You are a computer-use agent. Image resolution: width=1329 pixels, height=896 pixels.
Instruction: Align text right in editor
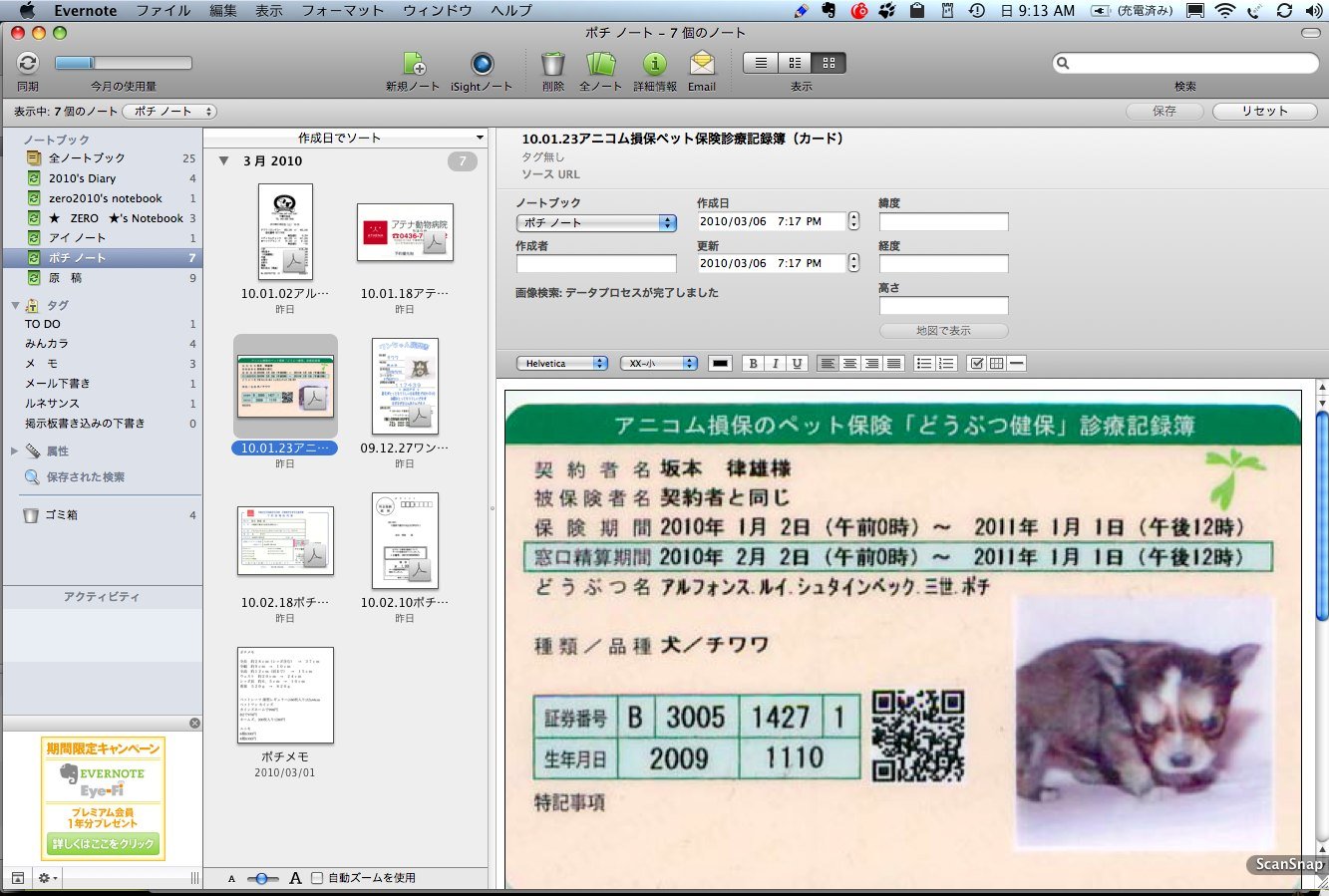click(x=871, y=364)
